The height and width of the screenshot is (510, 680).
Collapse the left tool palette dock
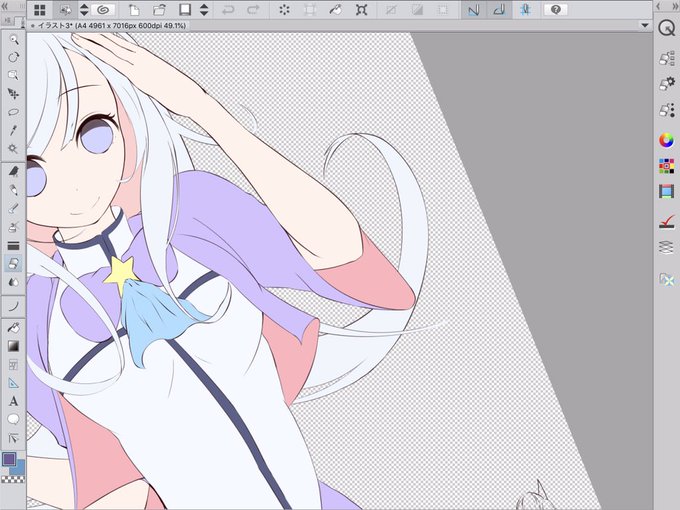tap(5, 6)
